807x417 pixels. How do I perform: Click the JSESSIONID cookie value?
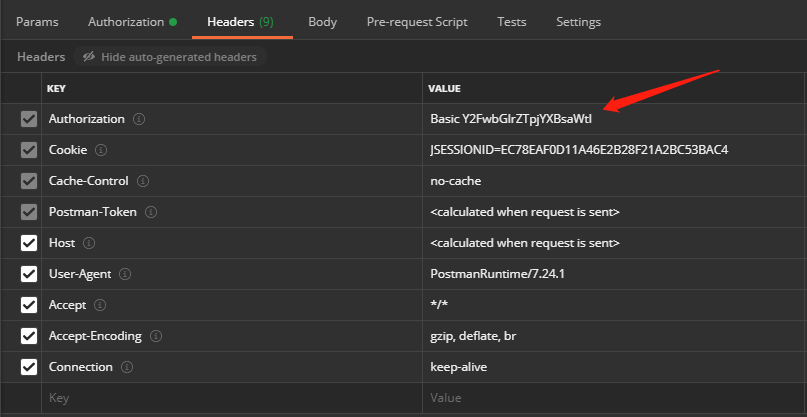tap(580, 150)
